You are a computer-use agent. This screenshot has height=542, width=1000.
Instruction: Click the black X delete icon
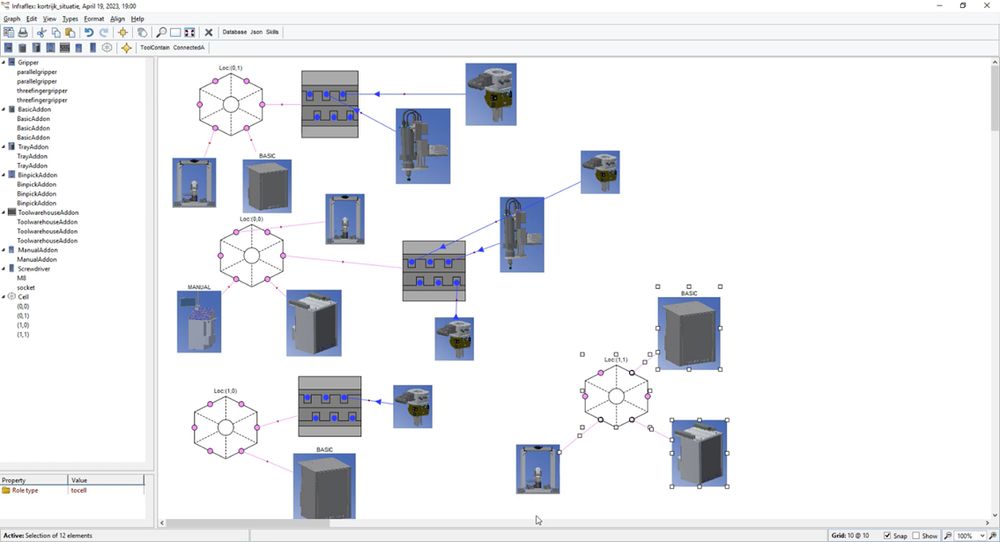click(208, 32)
